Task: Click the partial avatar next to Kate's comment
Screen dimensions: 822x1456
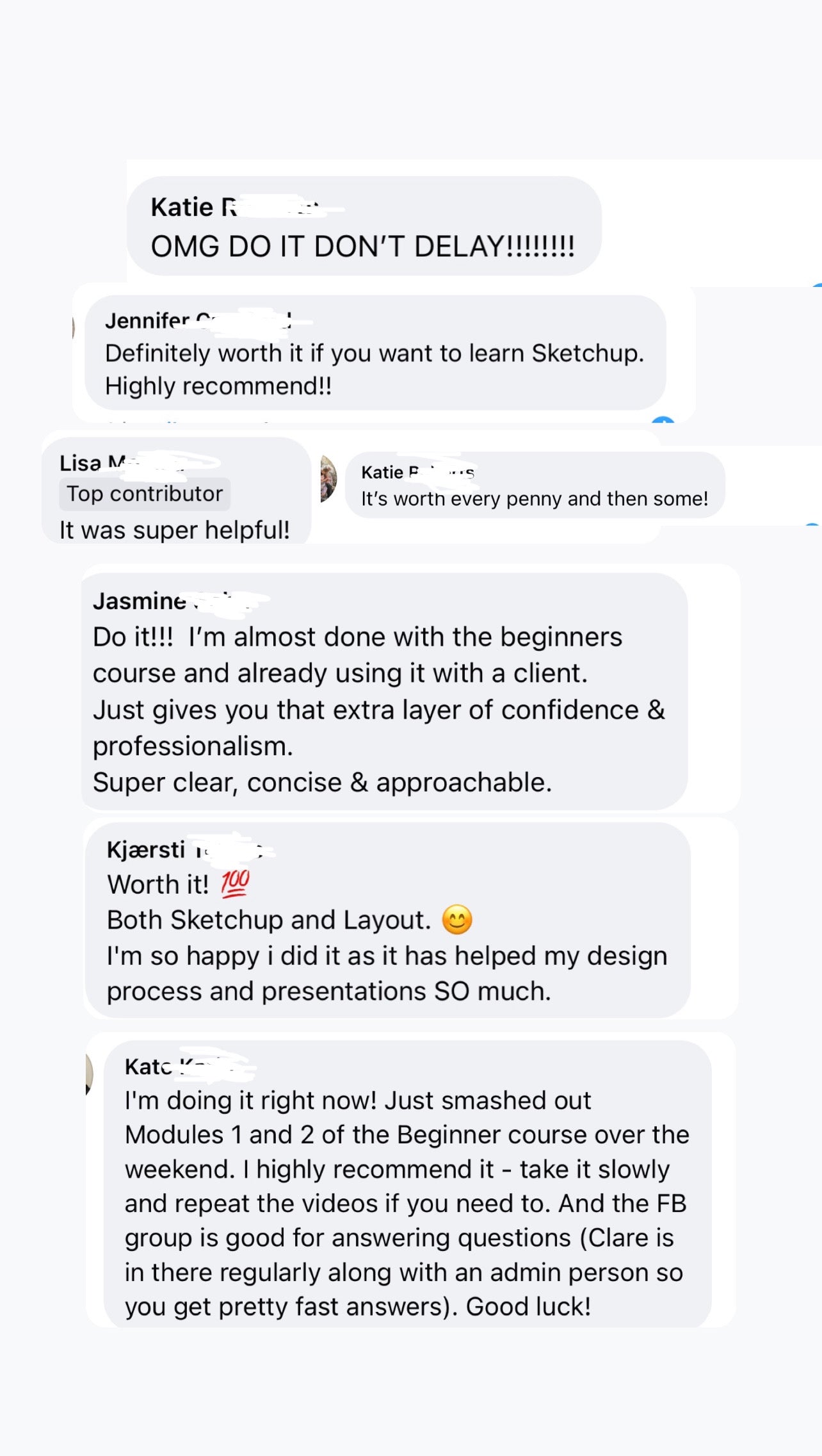Action: (x=90, y=1073)
